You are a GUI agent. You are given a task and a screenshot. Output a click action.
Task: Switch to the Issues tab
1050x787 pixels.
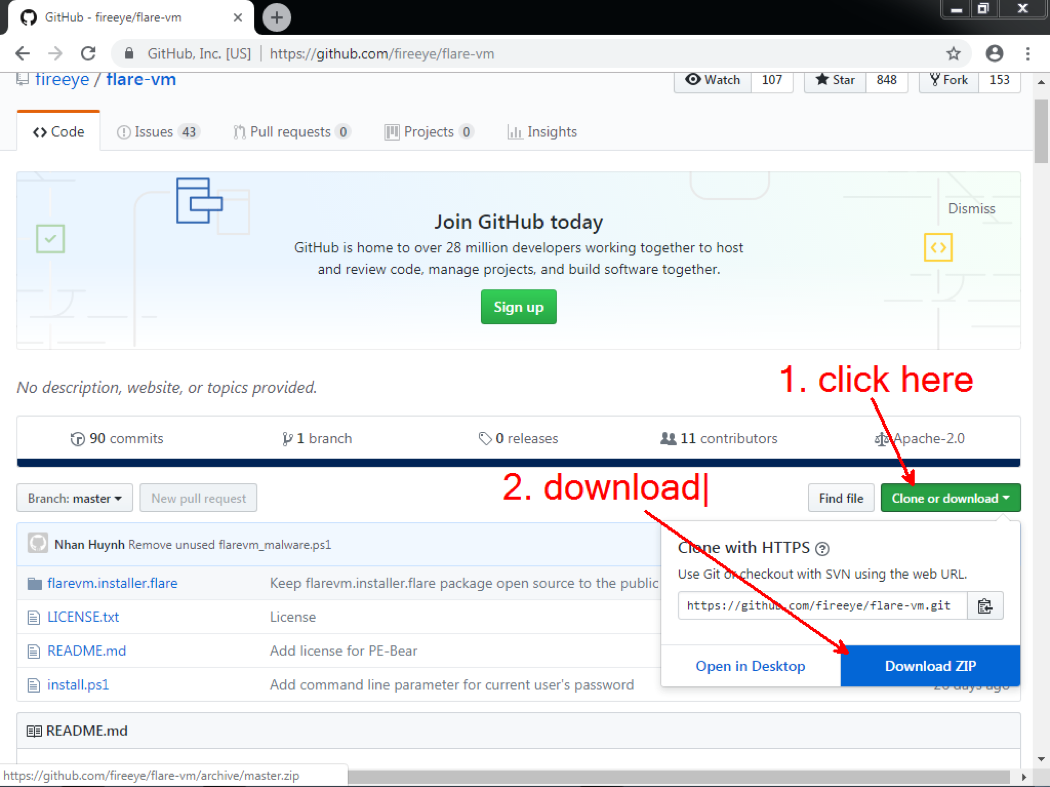click(x=158, y=132)
